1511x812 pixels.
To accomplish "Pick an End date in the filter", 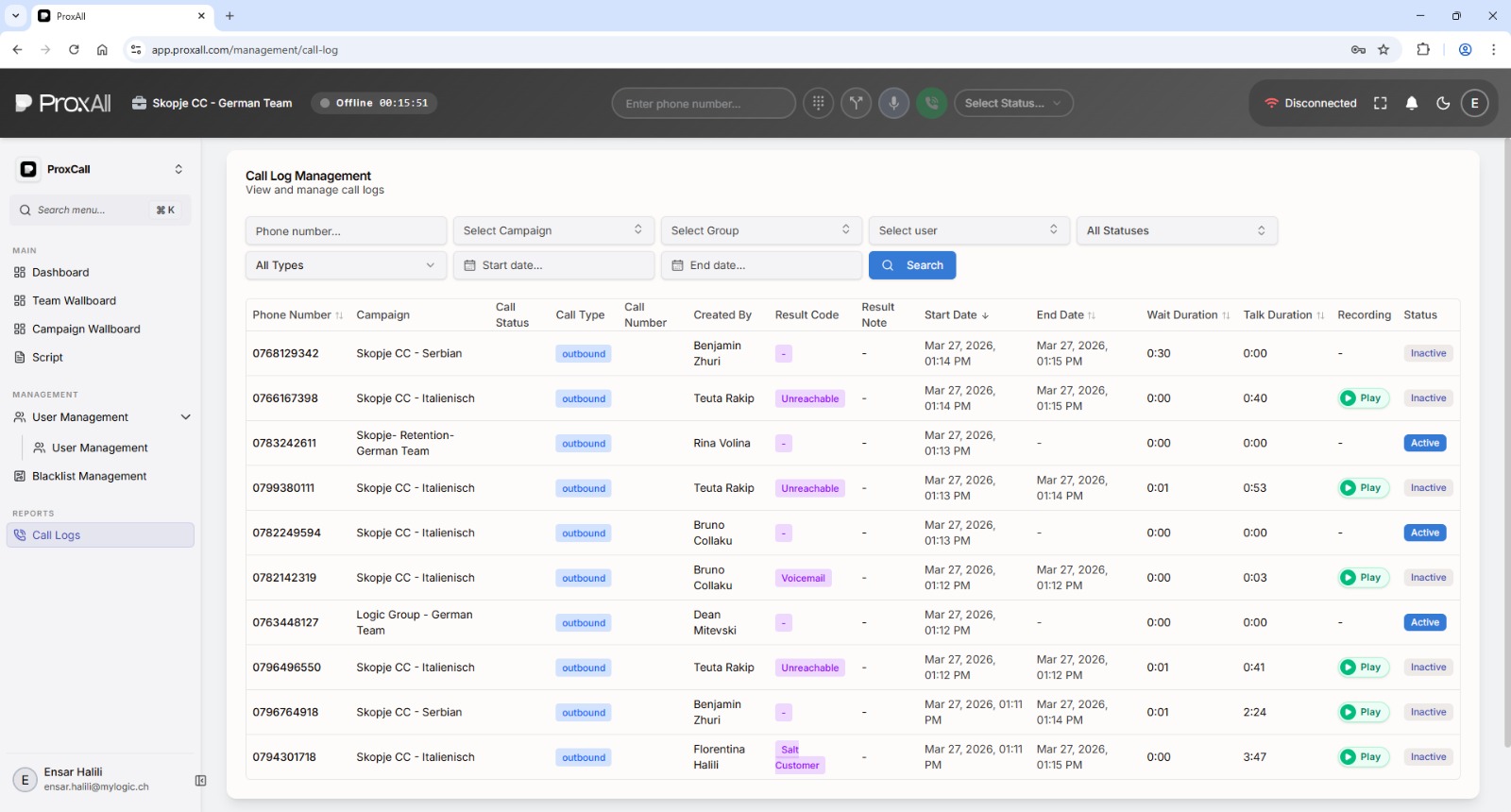I will 761,265.
